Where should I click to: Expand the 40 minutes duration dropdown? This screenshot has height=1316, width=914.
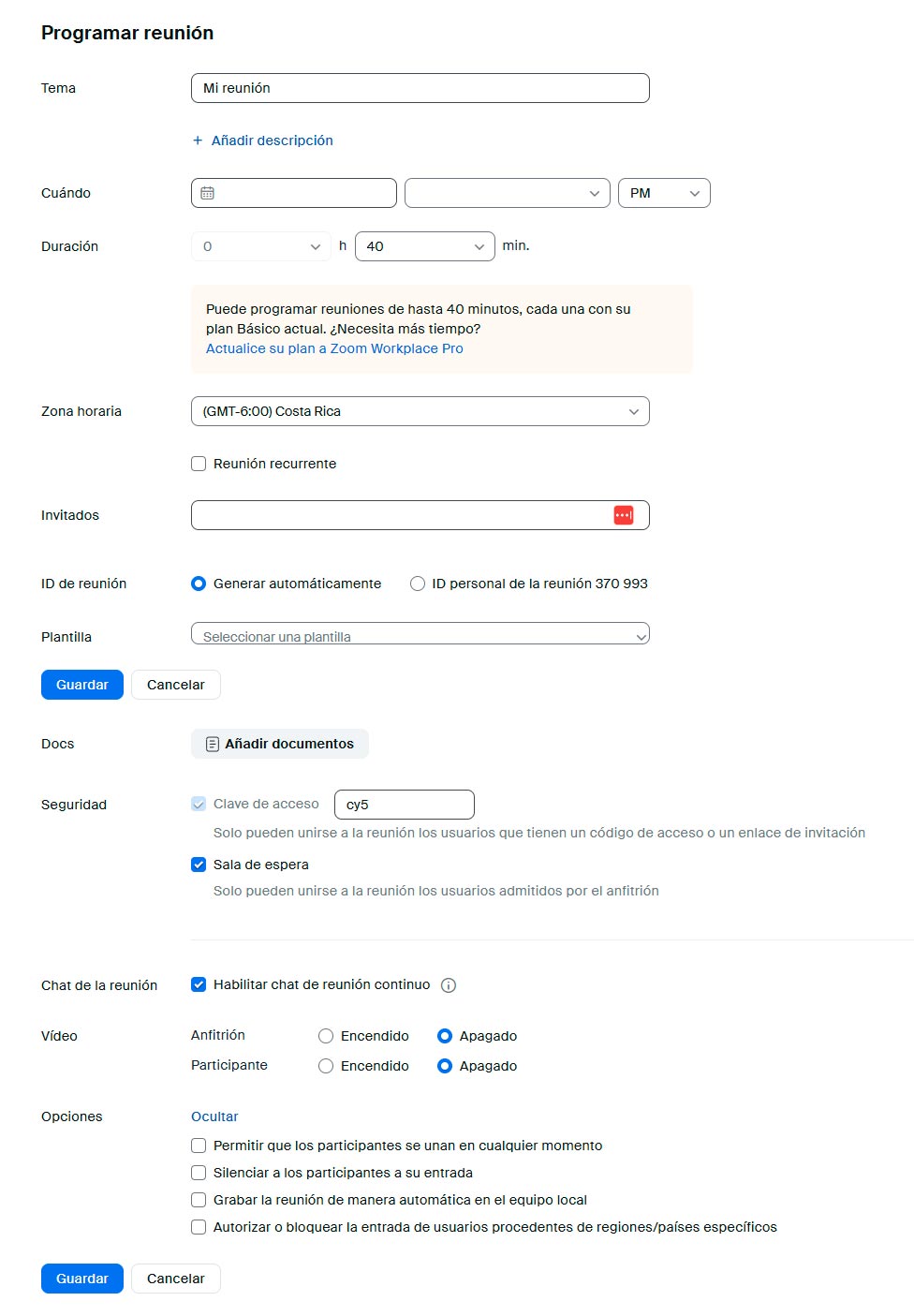(x=425, y=246)
